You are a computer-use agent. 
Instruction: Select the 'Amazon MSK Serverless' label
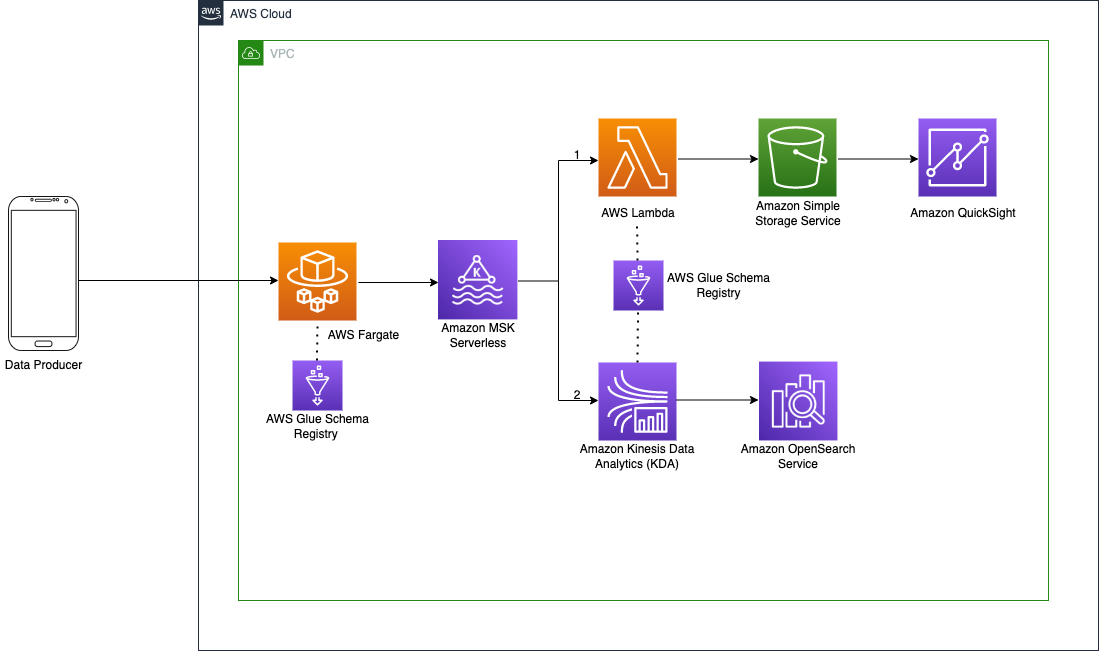[478, 335]
